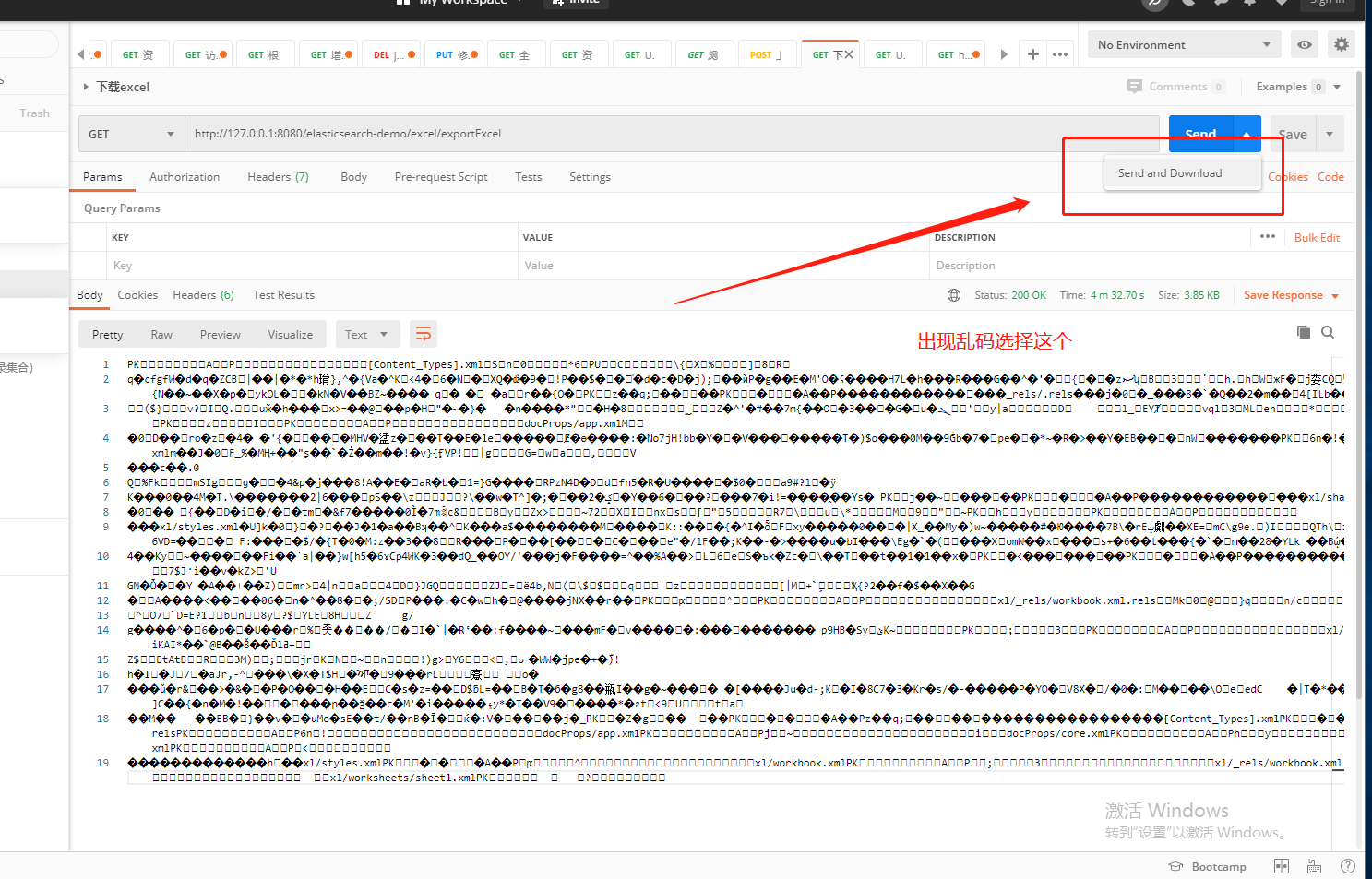Change response format from Text
Image resolution: width=1372 pixels, height=879 pixels.
pos(367,334)
